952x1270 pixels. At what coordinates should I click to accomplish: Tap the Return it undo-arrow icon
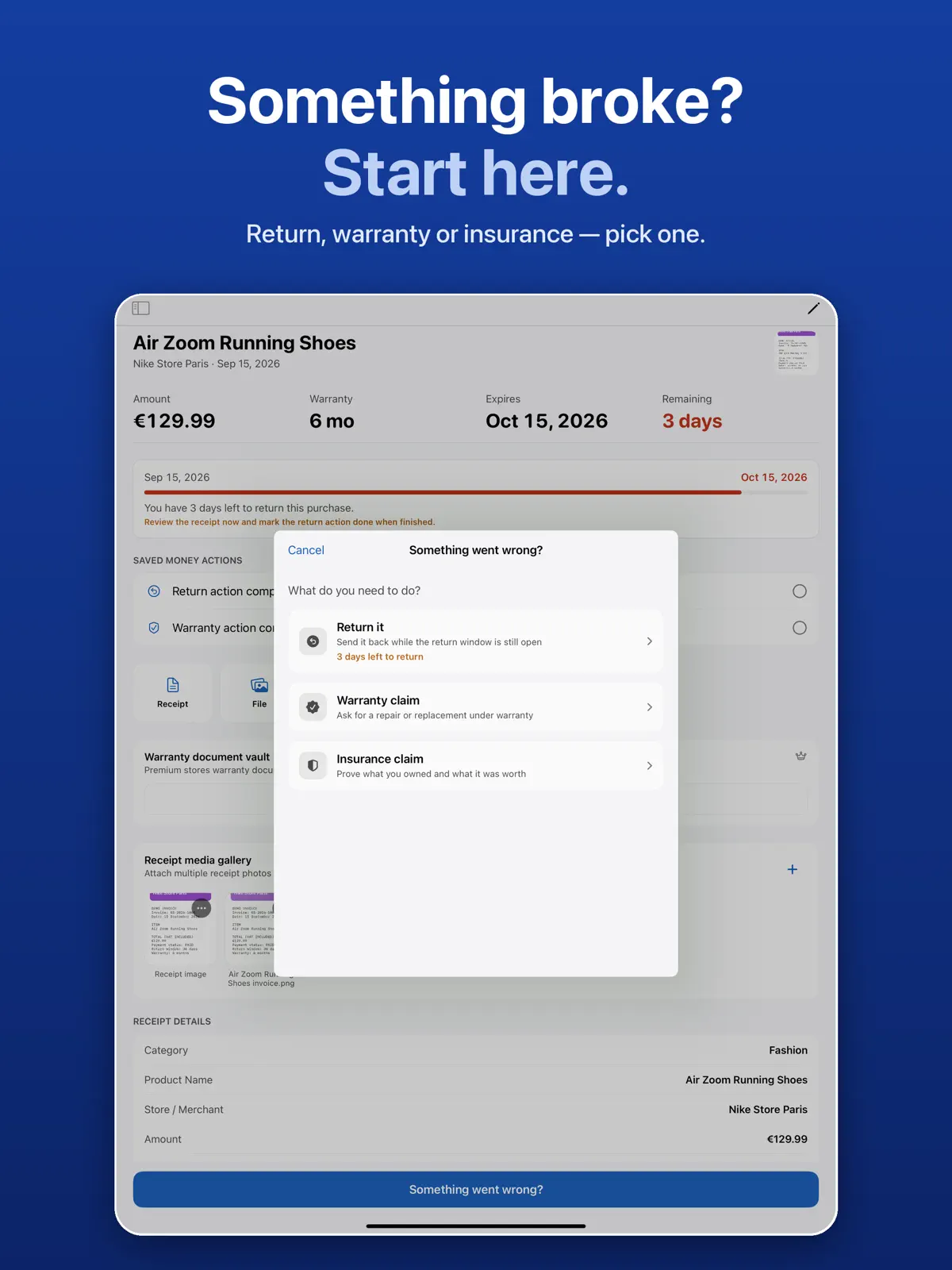pyautogui.click(x=313, y=641)
